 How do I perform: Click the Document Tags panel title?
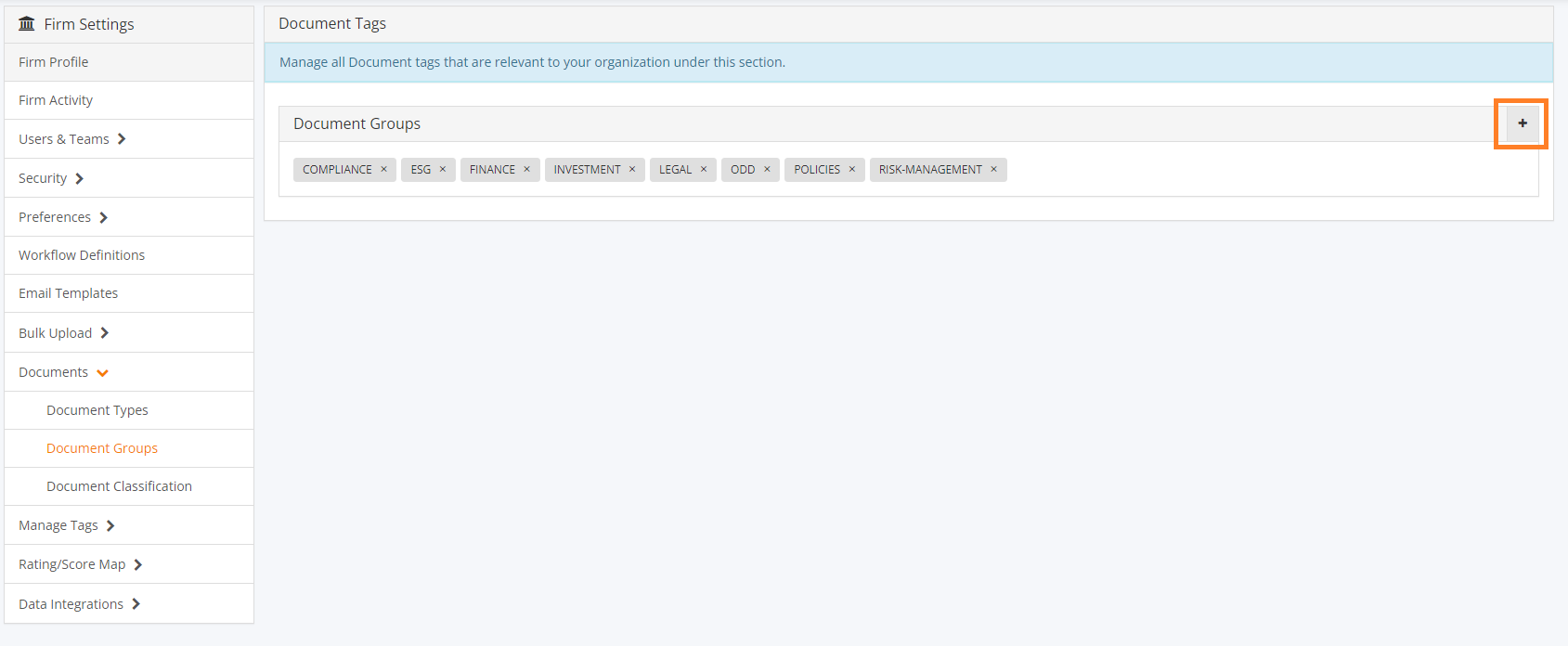(332, 24)
